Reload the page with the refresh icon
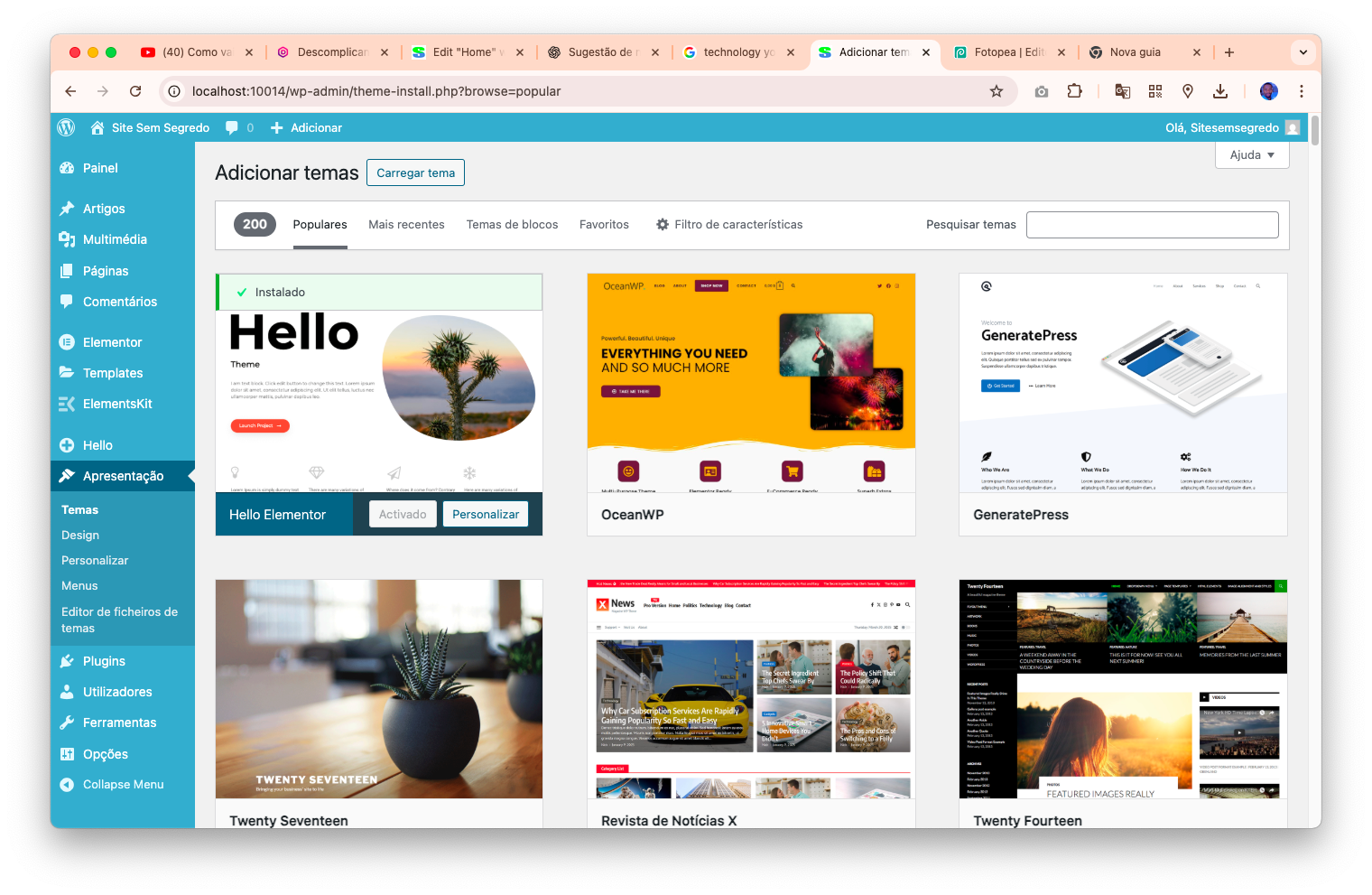The image size is (1372, 895). pyautogui.click(x=135, y=91)
